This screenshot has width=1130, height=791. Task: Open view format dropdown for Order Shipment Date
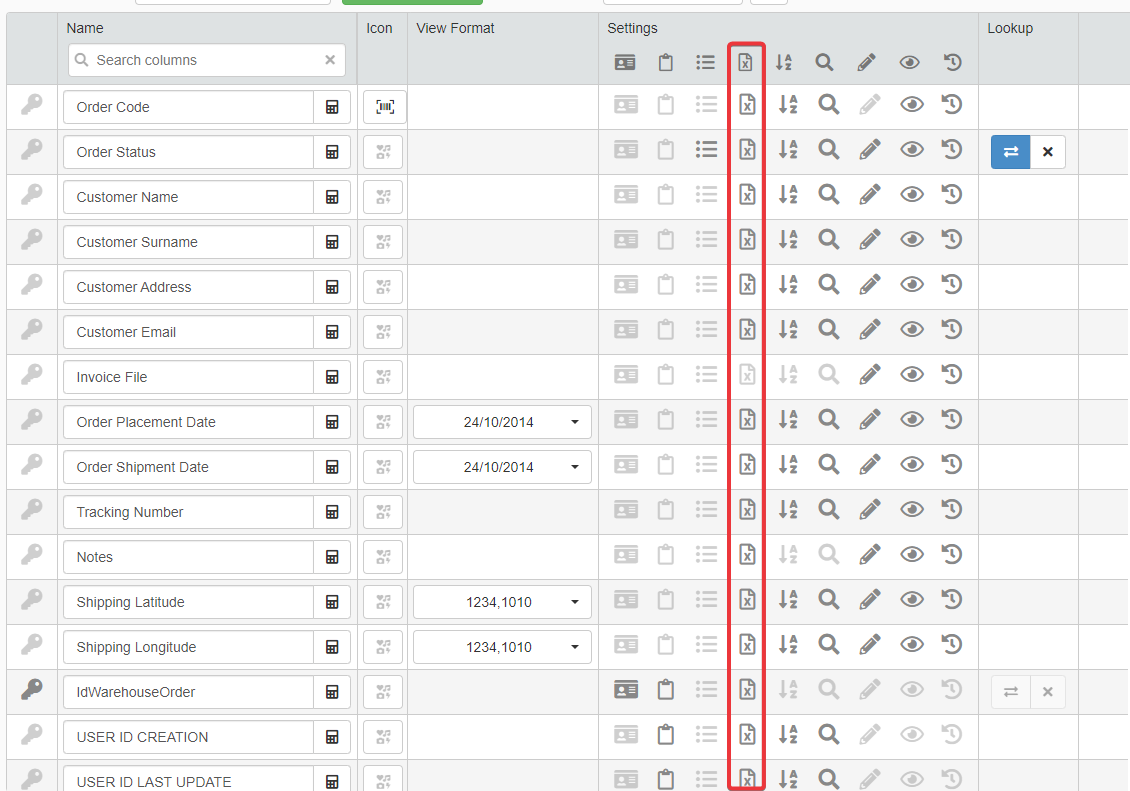[x=574, y=467]
